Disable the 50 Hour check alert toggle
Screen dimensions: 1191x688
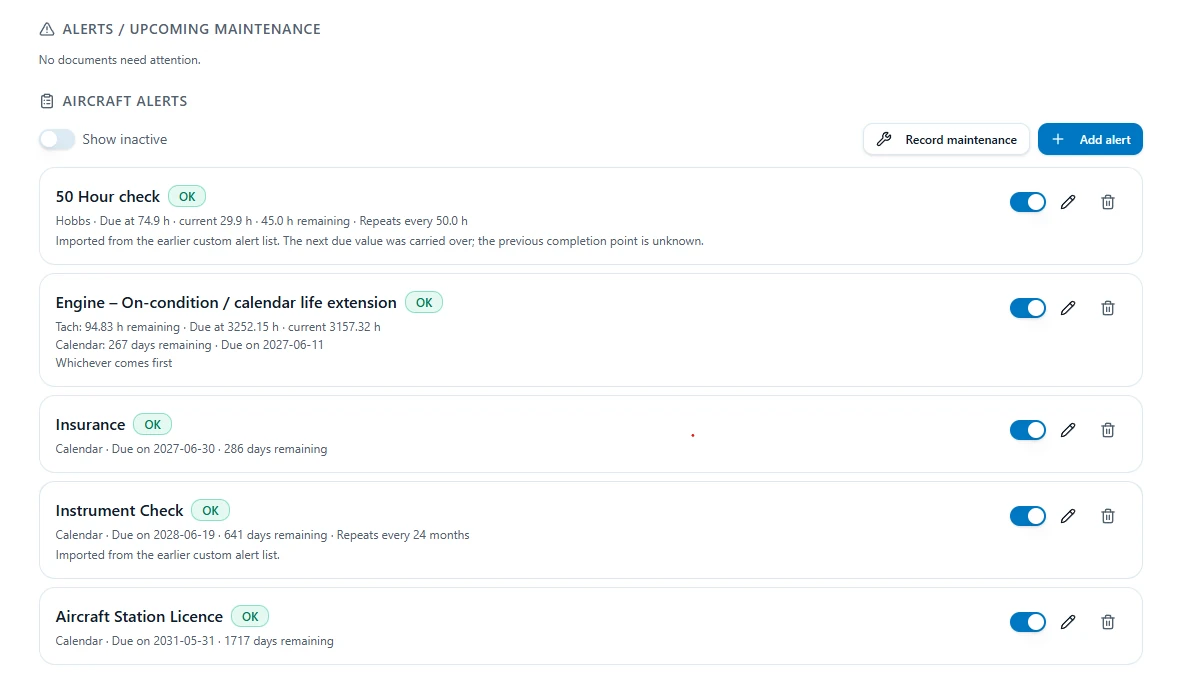pyautogui.click(x=1028, y=202)
